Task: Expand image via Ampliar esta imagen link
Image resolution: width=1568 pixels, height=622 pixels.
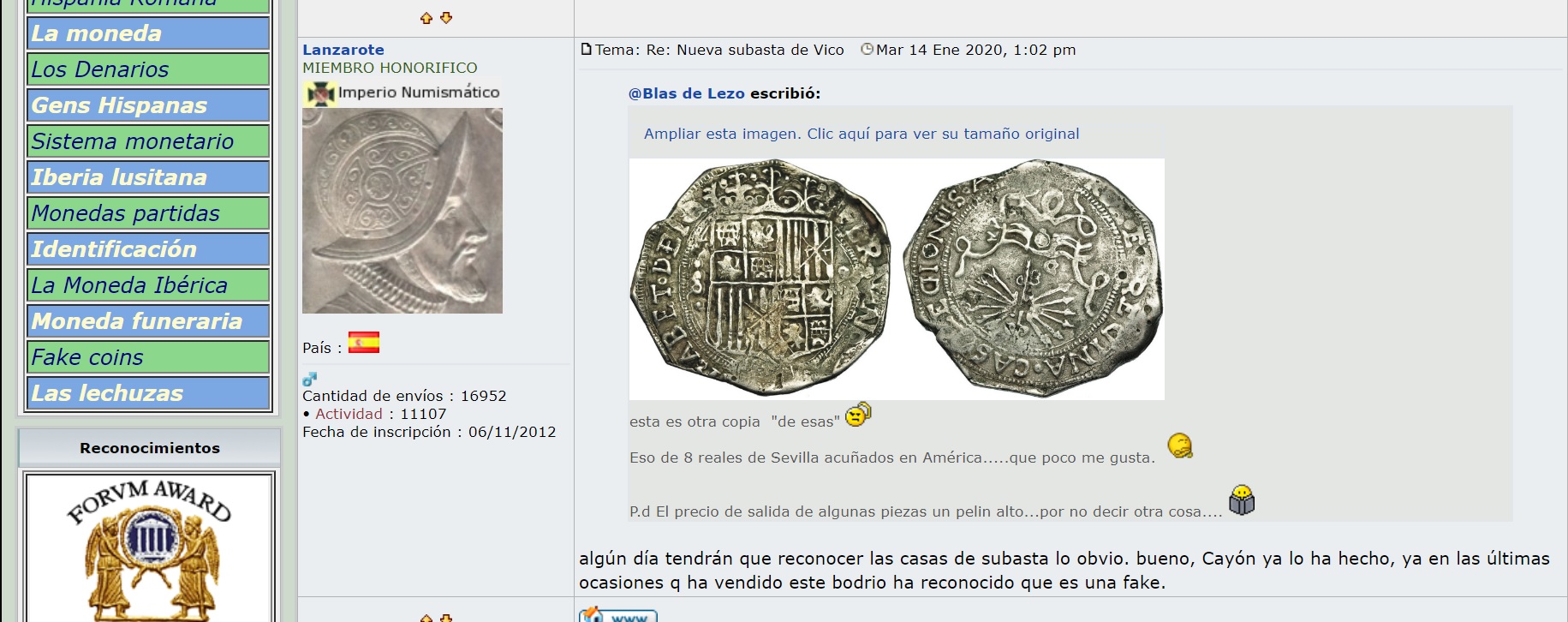Action: (861, 134)
